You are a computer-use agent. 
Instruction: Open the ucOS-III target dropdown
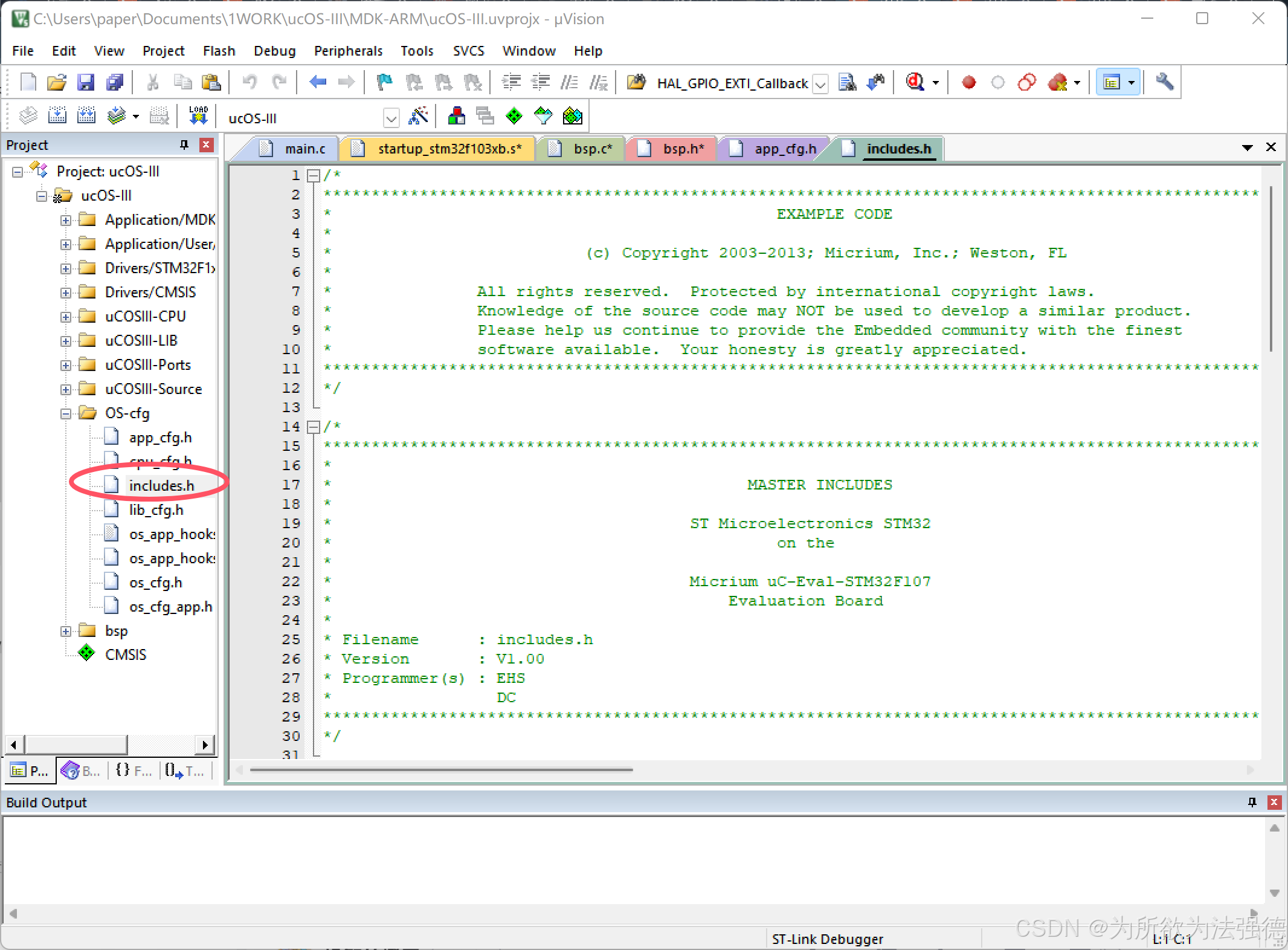pos(391,118)
